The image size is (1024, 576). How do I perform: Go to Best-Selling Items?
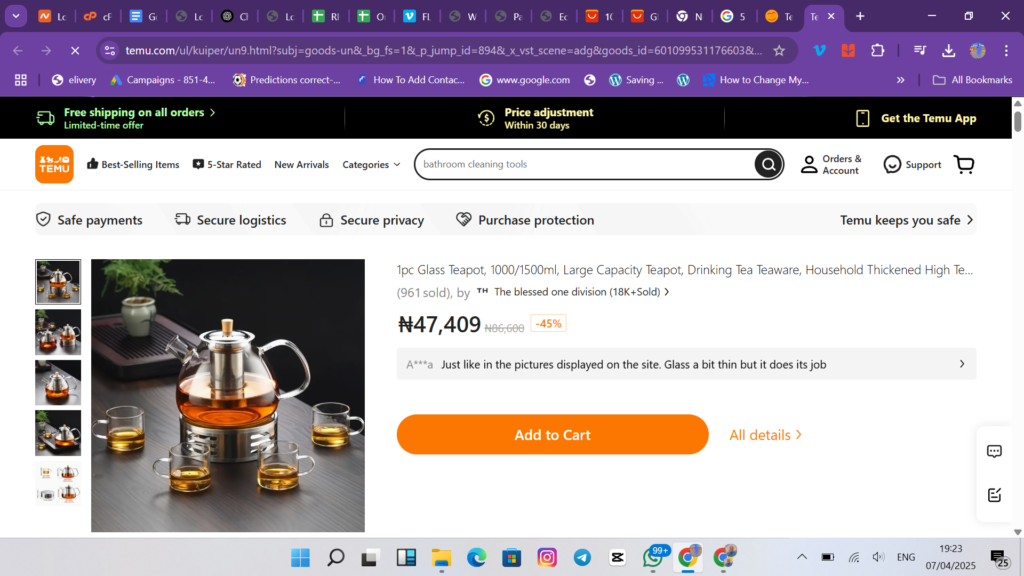coord(133,165)
